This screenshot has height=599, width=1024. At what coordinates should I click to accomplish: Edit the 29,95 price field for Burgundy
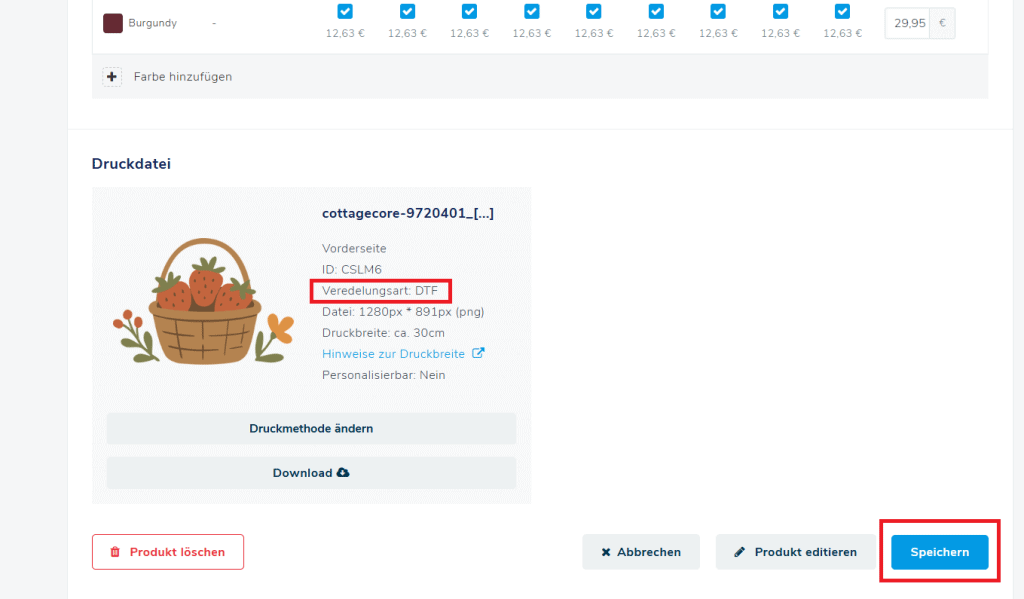[x=908, y=23]
